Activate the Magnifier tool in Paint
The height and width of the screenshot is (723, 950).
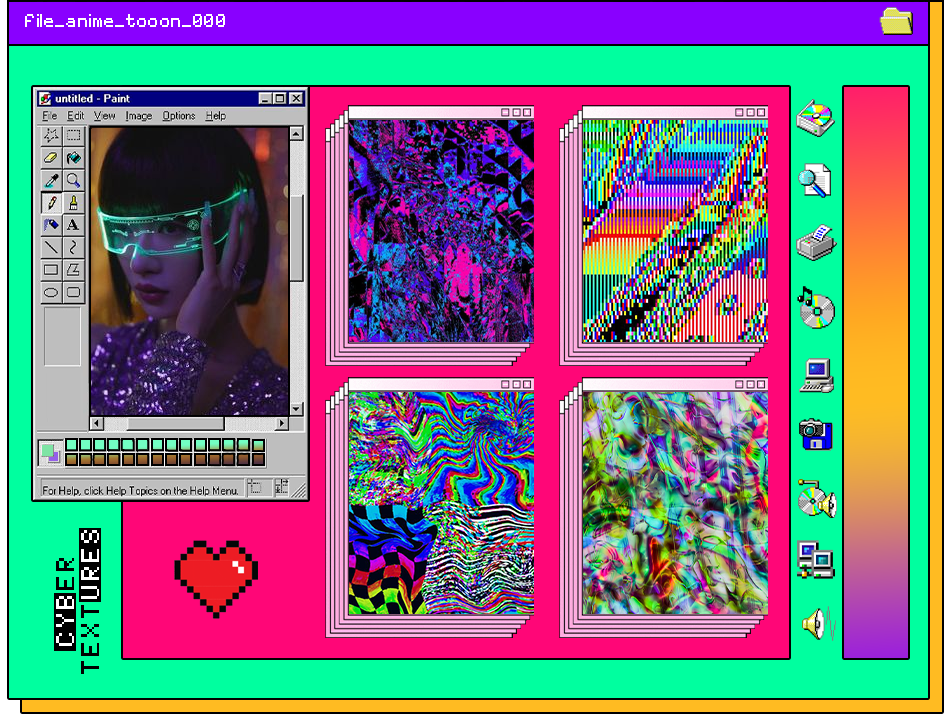tap(73, 180)
